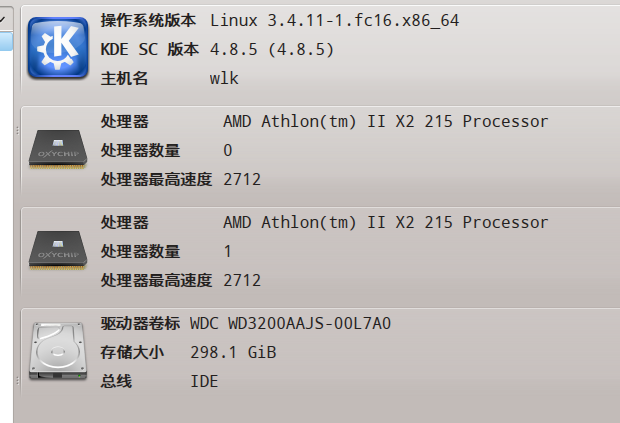Select the drive label WDC WD3200AAJS-00L7A0
Image resolution: width=620 pixels, height=423 pixels.
[291, 323]
